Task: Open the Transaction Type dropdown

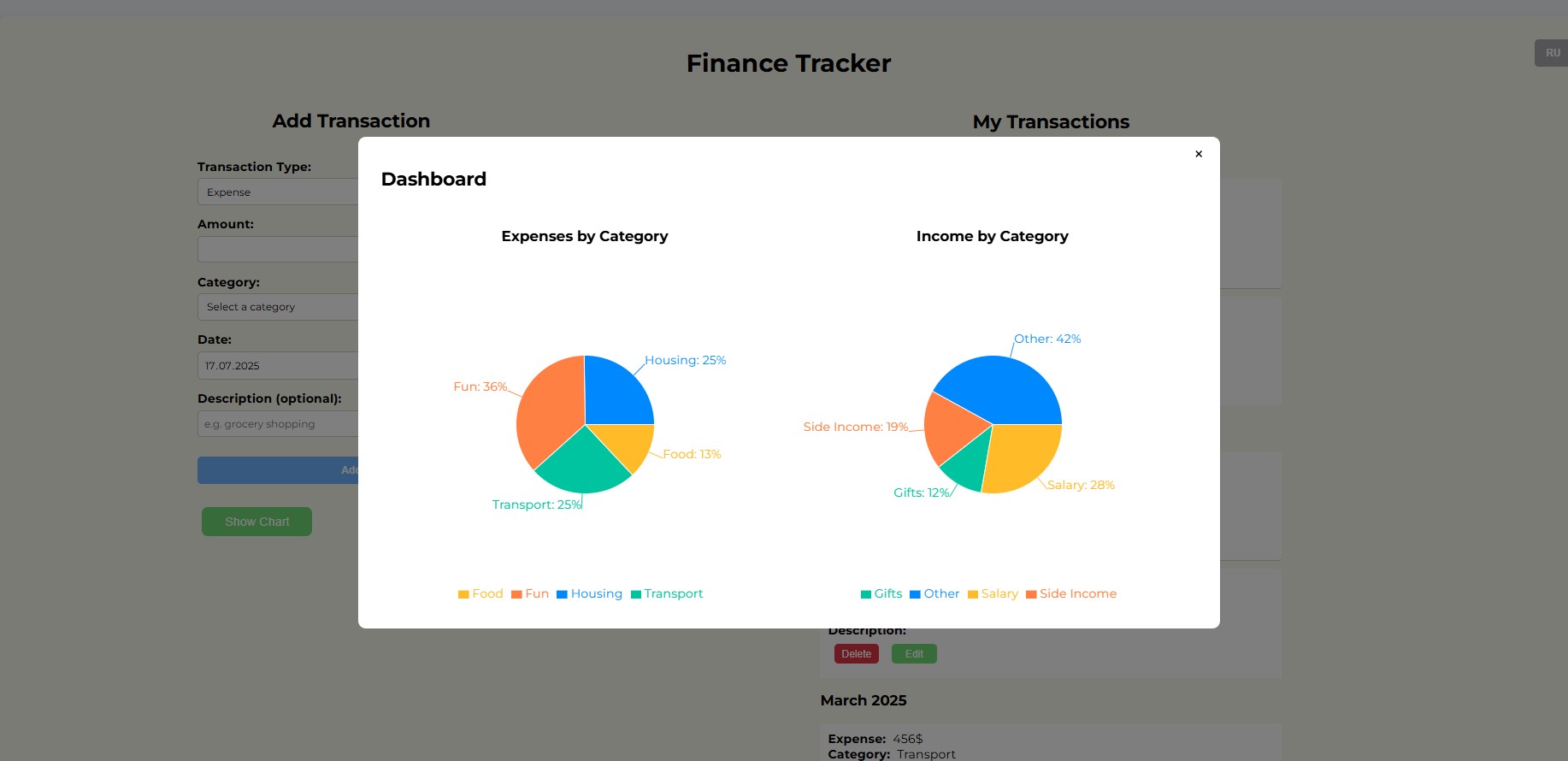Action: 282,192
